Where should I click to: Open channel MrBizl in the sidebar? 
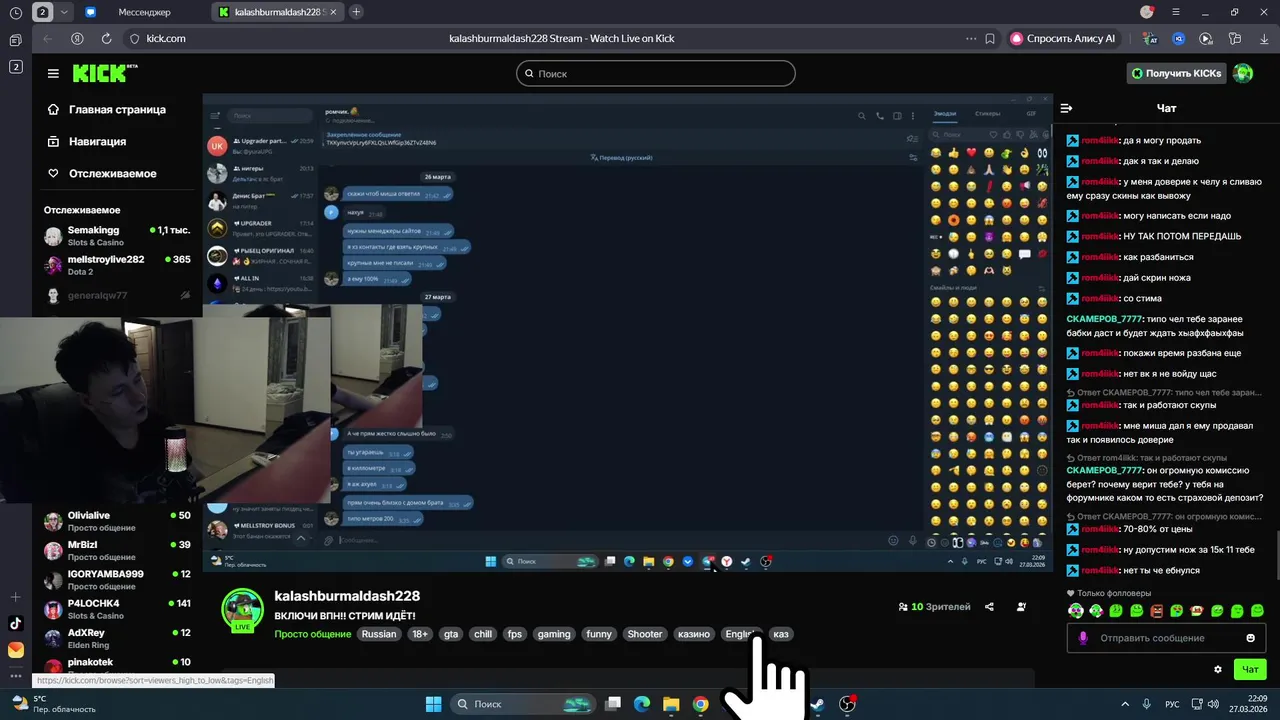click(x=117, y=550)
